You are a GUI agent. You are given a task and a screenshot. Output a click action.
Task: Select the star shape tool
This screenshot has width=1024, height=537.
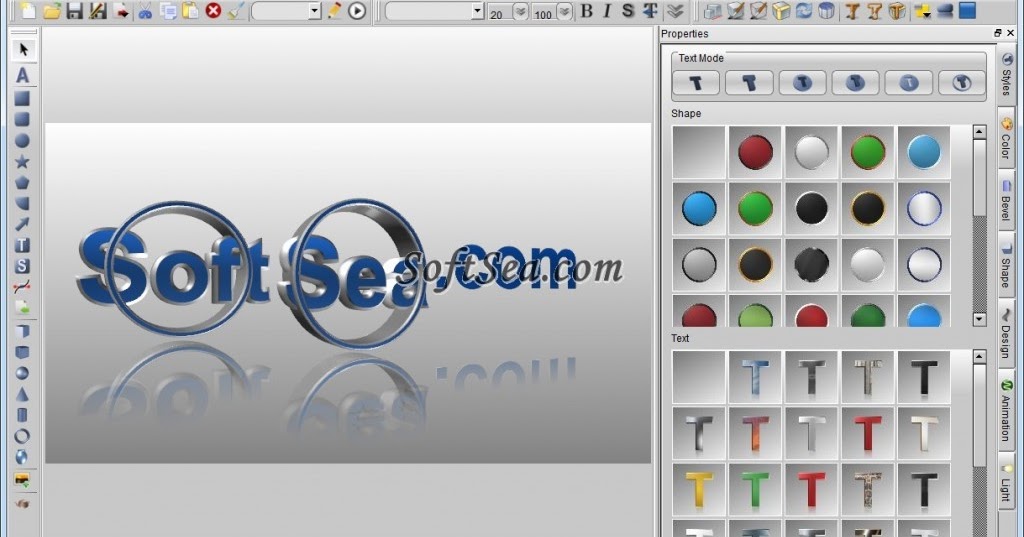click(22, 161)
